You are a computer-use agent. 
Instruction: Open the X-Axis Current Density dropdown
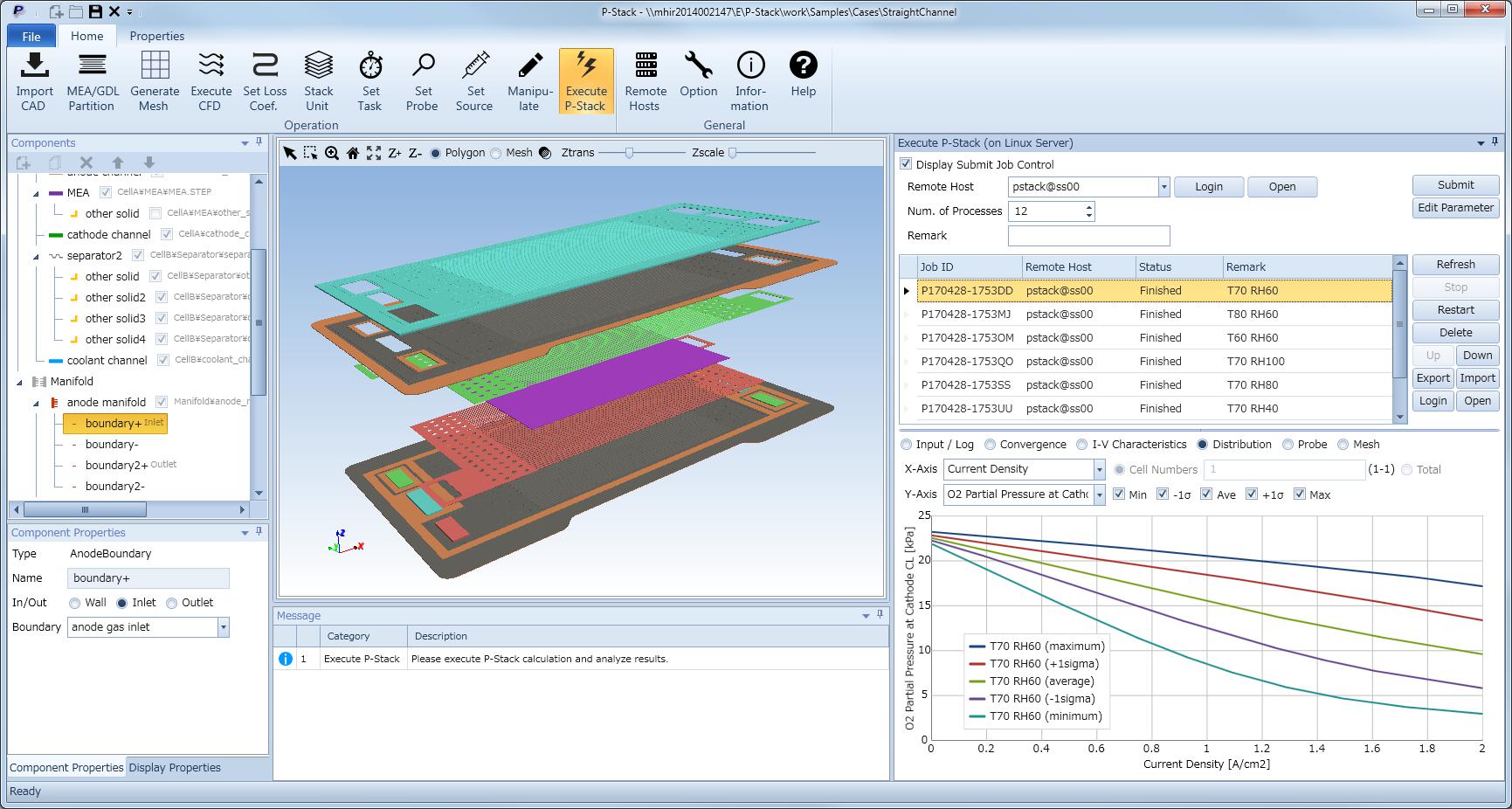click(1100, 469)
